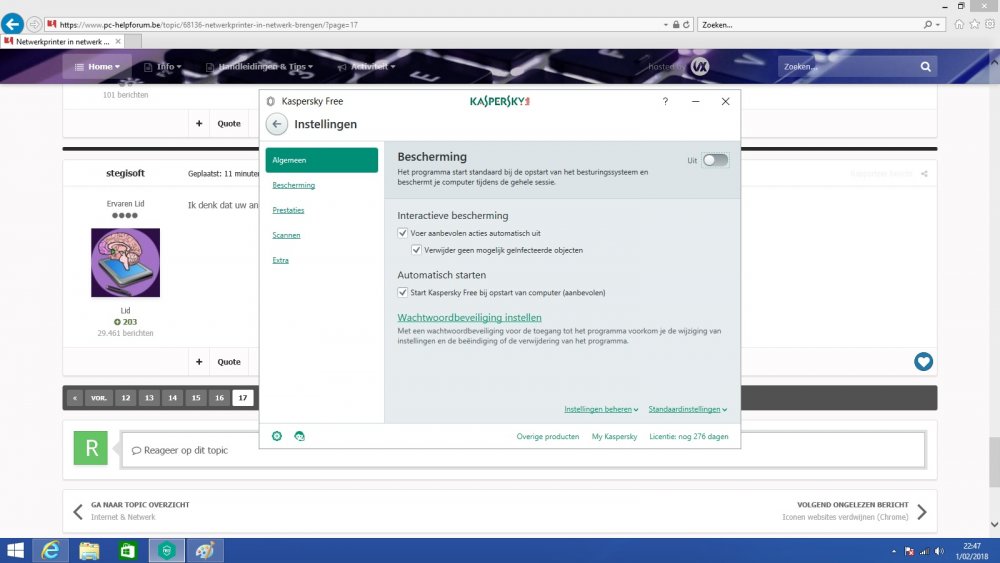The image size is (1000, 563).
Task: Click the forum search magnifier icon
Action: pos(925,66)
